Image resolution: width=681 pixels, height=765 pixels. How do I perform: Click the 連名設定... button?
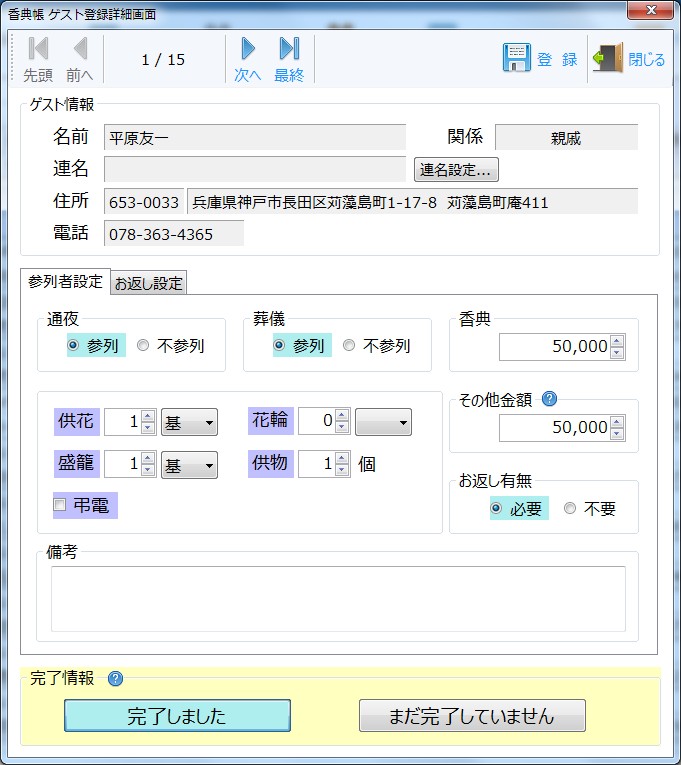[x=456, y=169]
